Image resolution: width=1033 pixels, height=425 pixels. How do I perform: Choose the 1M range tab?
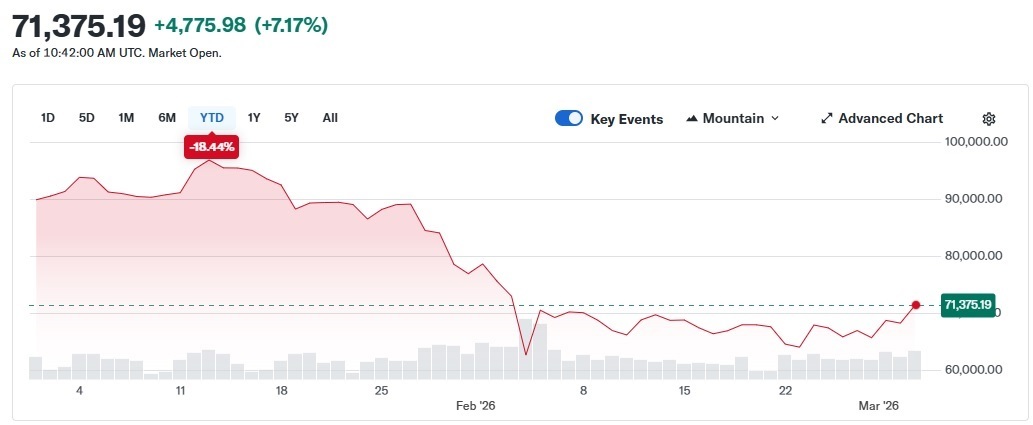coord(126,118)
